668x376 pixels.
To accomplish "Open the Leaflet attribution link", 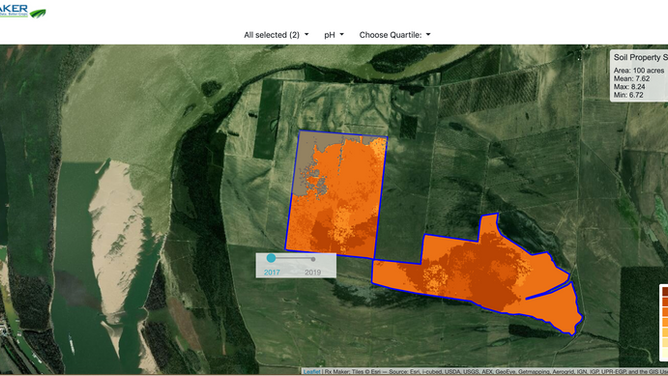I will [312, 372].
